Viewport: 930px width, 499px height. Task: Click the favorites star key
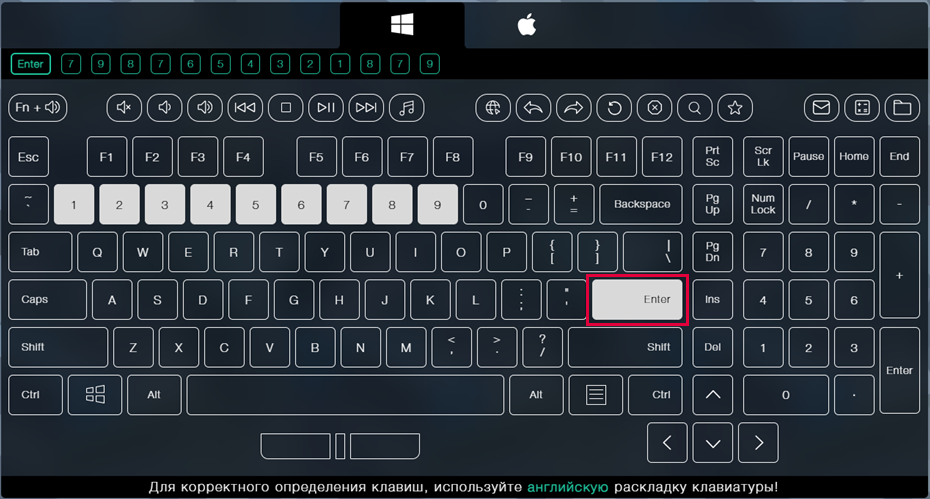coord(735,108)
